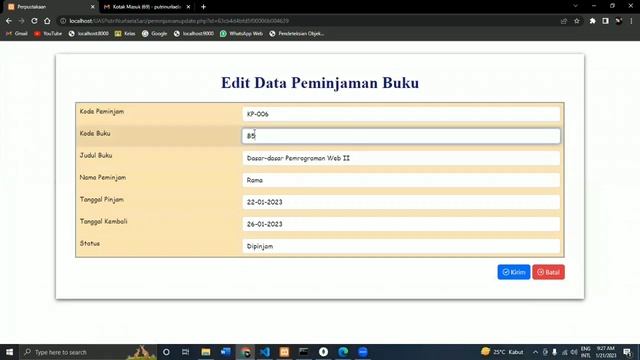The width and height of the screenshot is (640, 360).
Task: Switch to the Kotak Masuk Gmail tab
Action: [147, 7]
